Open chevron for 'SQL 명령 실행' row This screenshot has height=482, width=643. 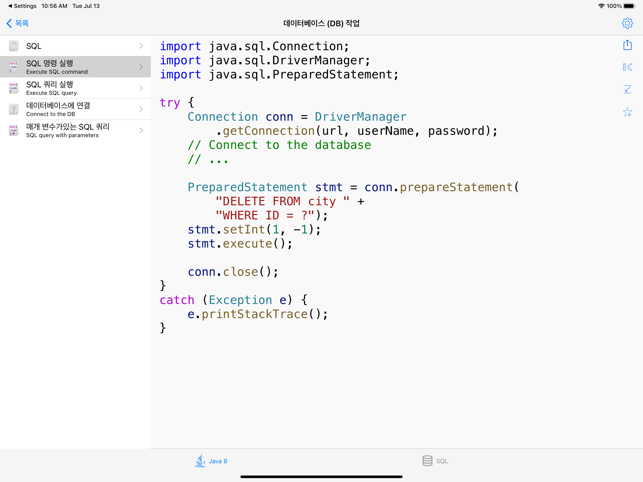click(x=141, y=67)
